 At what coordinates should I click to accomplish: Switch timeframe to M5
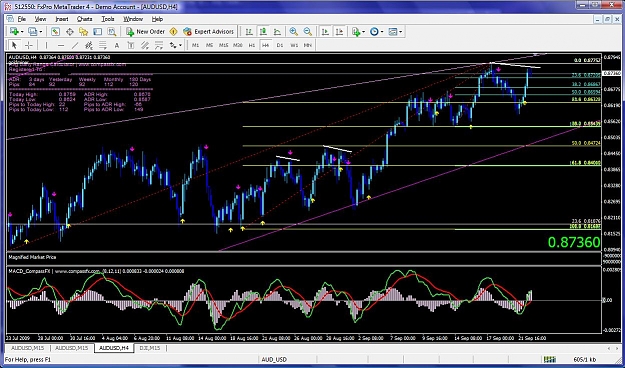tap(209, 45)
